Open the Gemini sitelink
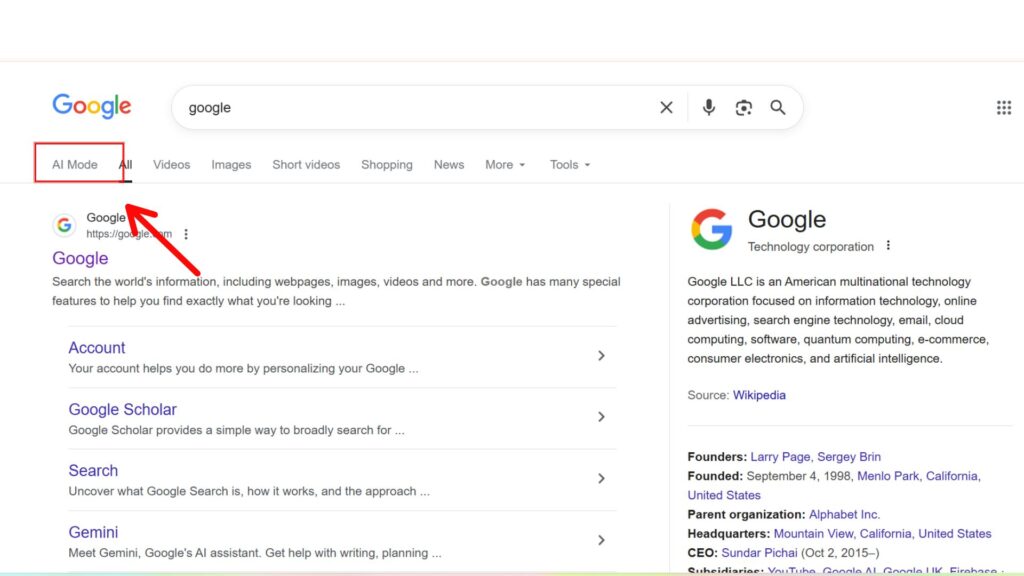Image resolution: width=1024 pixels, height=576 pixels. coord(93,532)
